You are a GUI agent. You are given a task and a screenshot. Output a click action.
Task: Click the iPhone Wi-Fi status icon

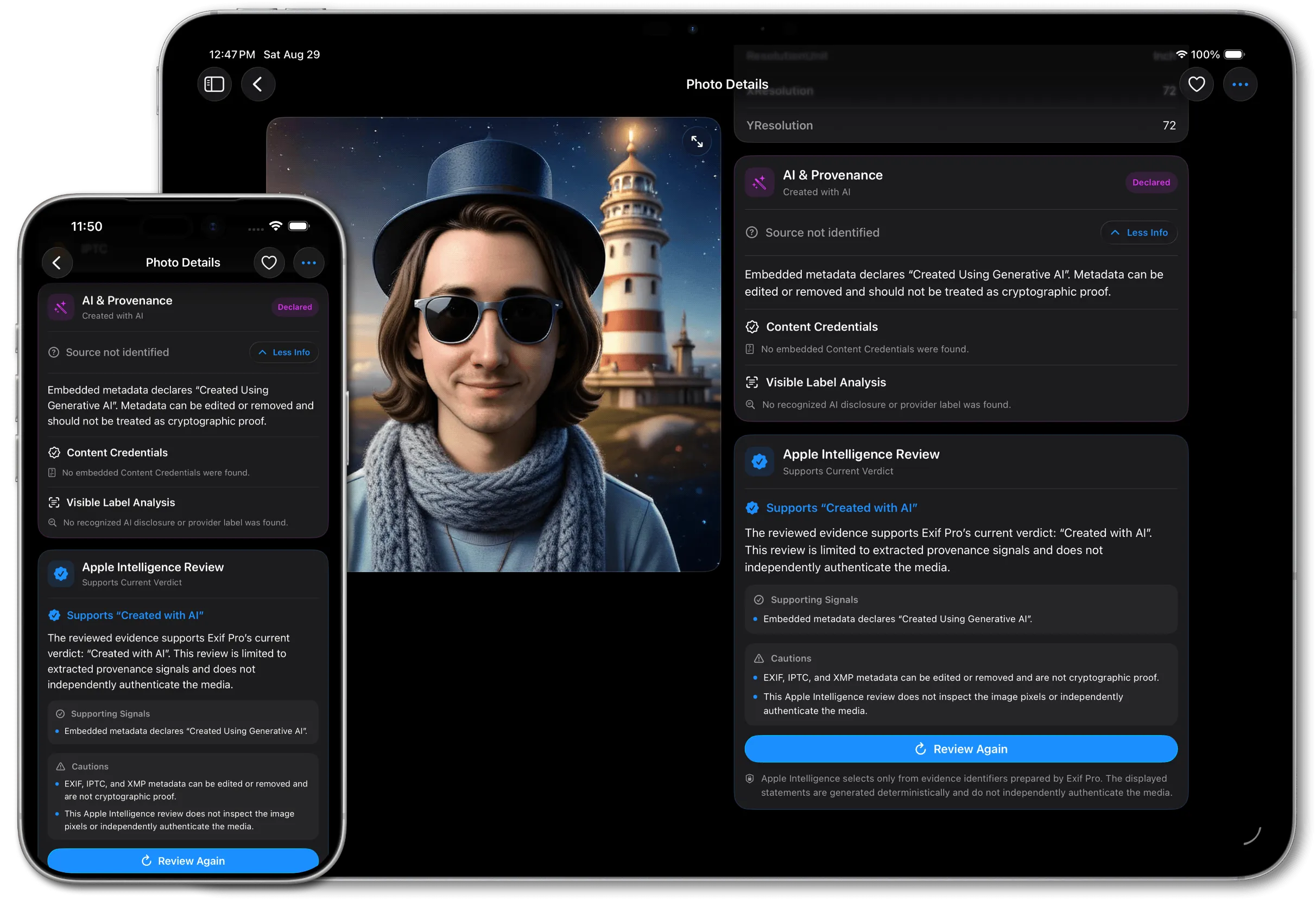tap(276, 226)
